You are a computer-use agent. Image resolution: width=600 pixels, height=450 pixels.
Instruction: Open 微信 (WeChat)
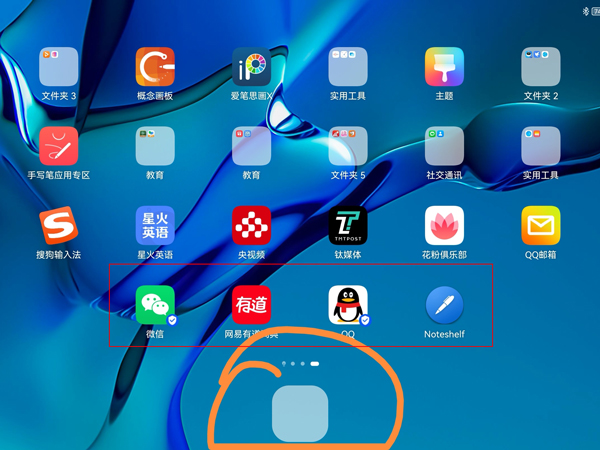pos(155,305)
